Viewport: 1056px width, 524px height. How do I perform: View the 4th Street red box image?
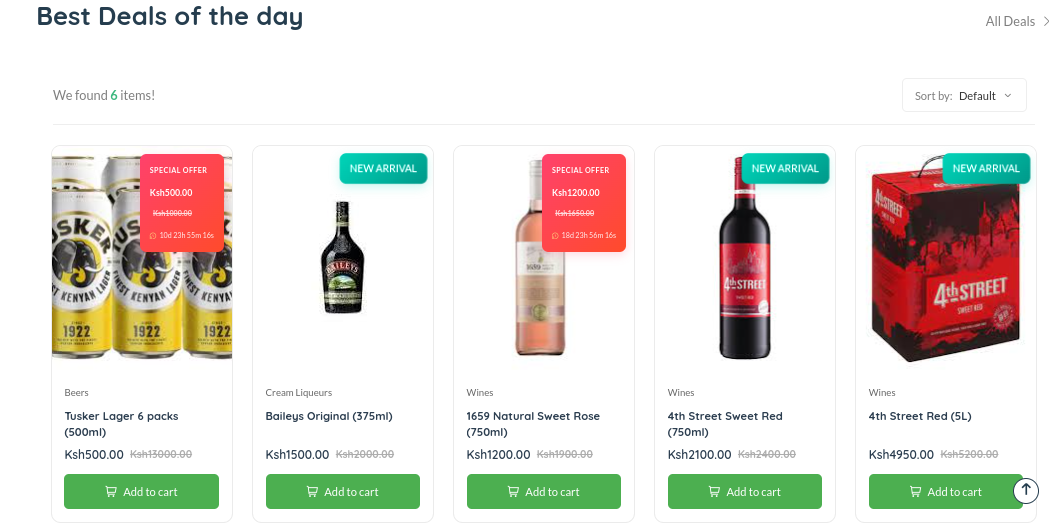[x=946, y=259]
